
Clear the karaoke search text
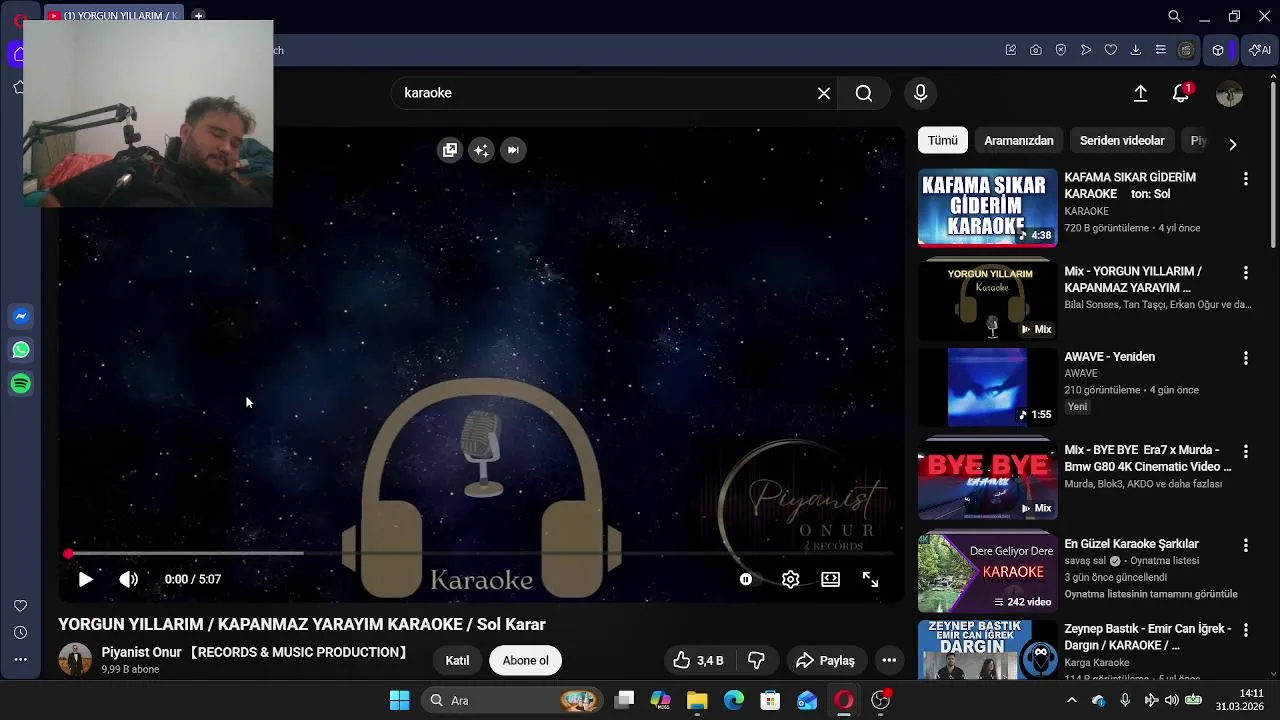coord(824,93)
